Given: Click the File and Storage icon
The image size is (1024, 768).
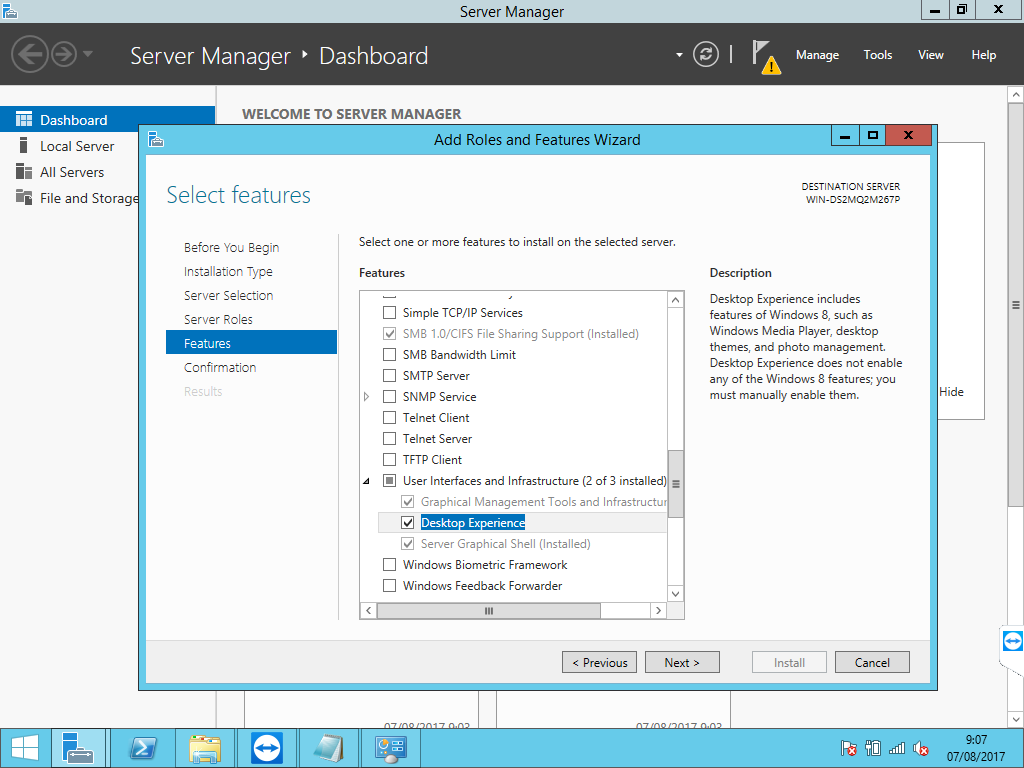Looking at the screenshot, I should [24, 197].
